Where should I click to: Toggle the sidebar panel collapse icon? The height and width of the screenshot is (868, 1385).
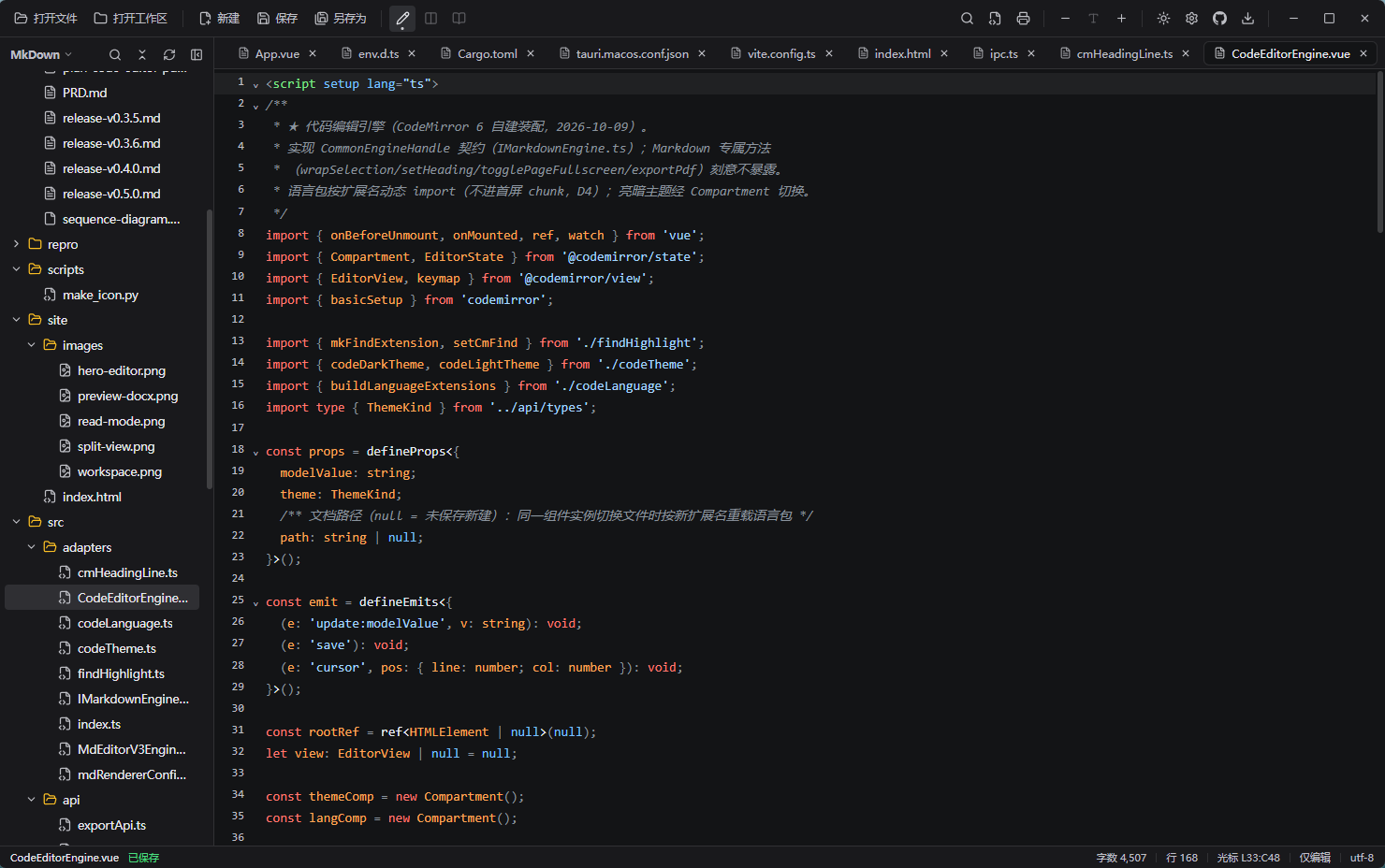point(197,54)
